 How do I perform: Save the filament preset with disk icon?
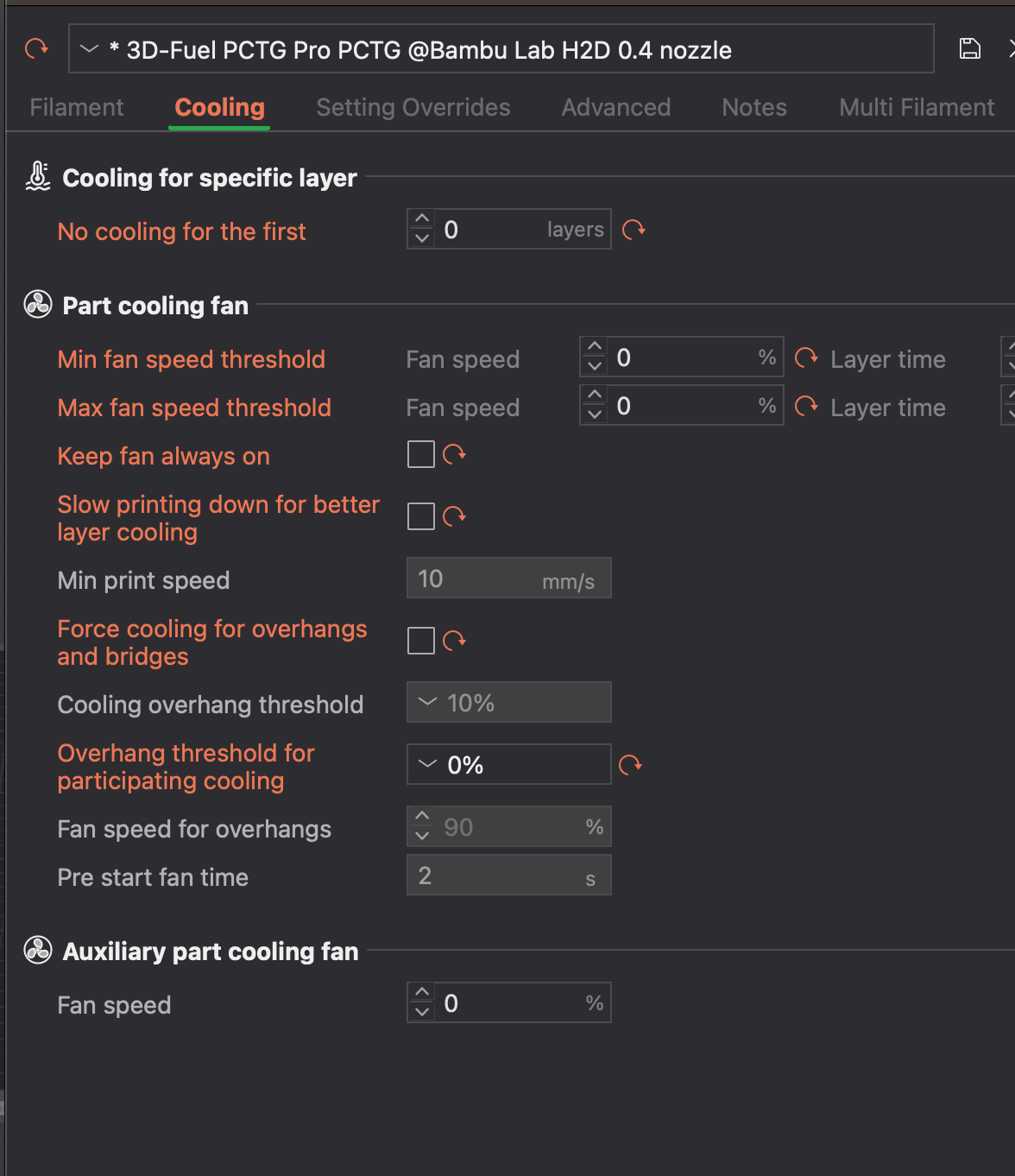(970, 48)
